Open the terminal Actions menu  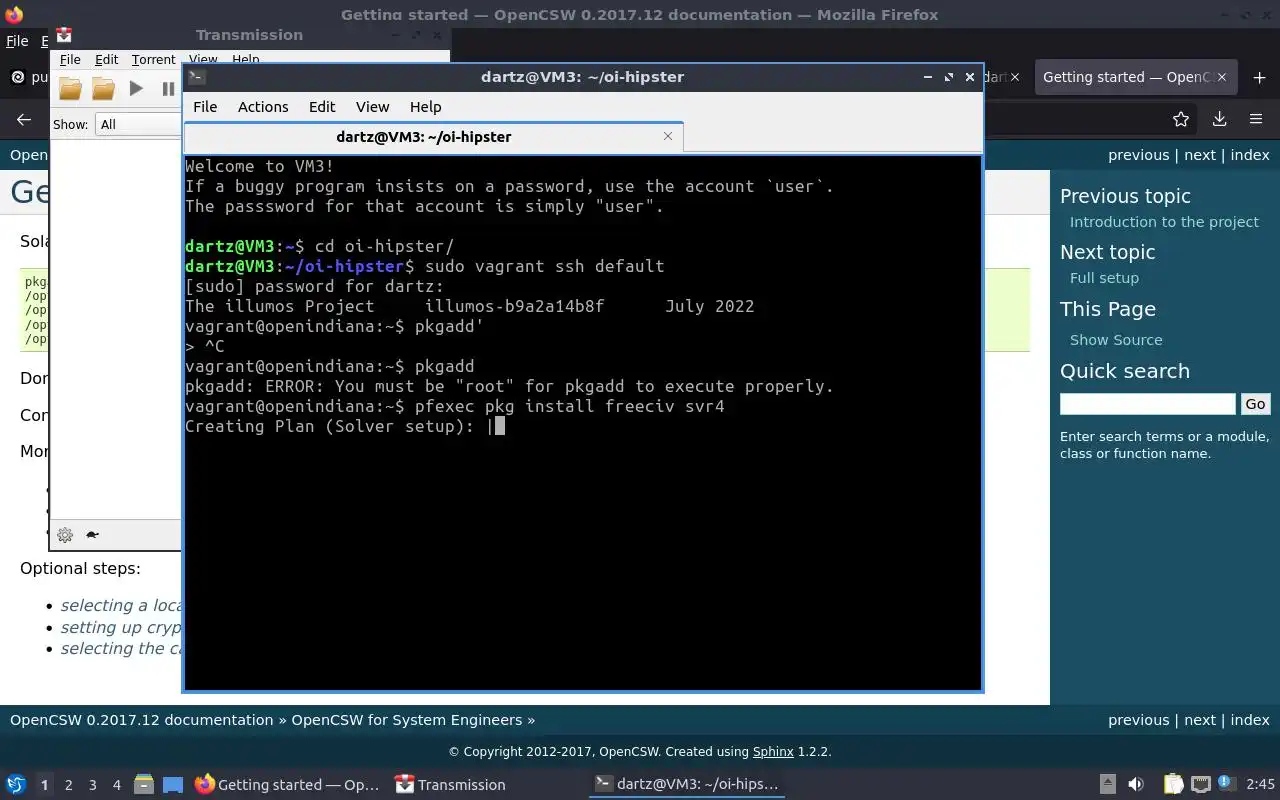[263, 107]
